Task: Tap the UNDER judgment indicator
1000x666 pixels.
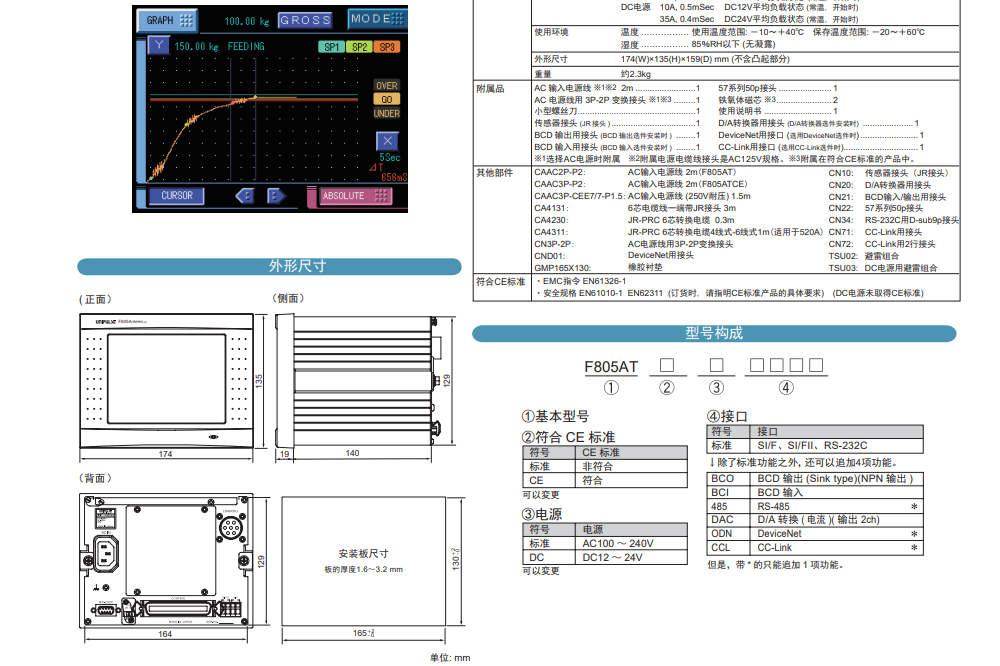Action: click(386, 114)
